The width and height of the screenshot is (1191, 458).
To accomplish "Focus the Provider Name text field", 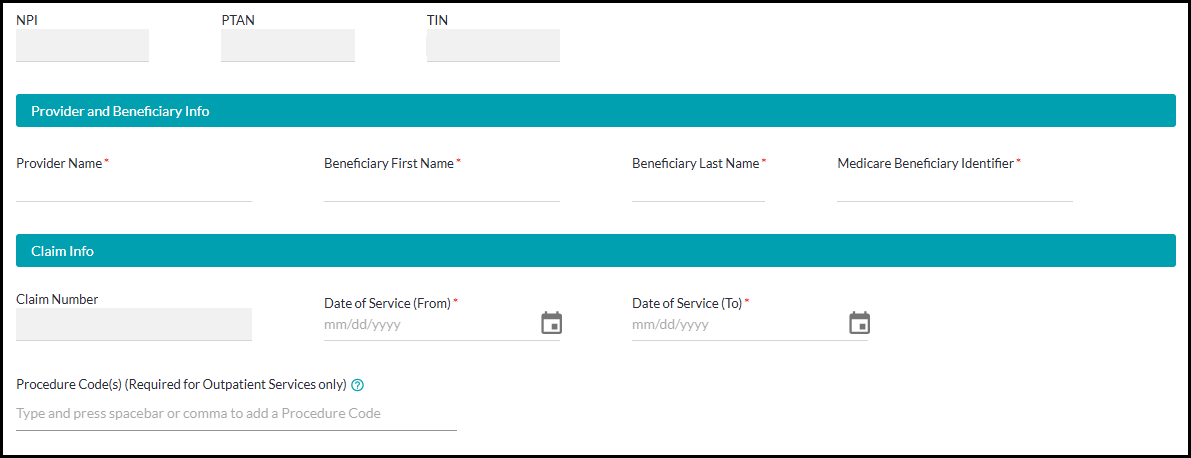I will point(133,187).
